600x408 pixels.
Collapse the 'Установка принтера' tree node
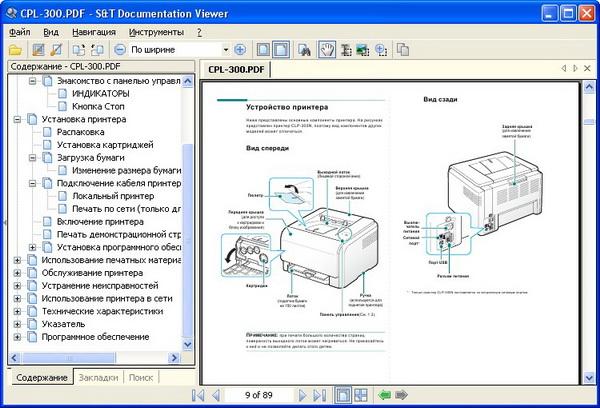pos(17,119)
